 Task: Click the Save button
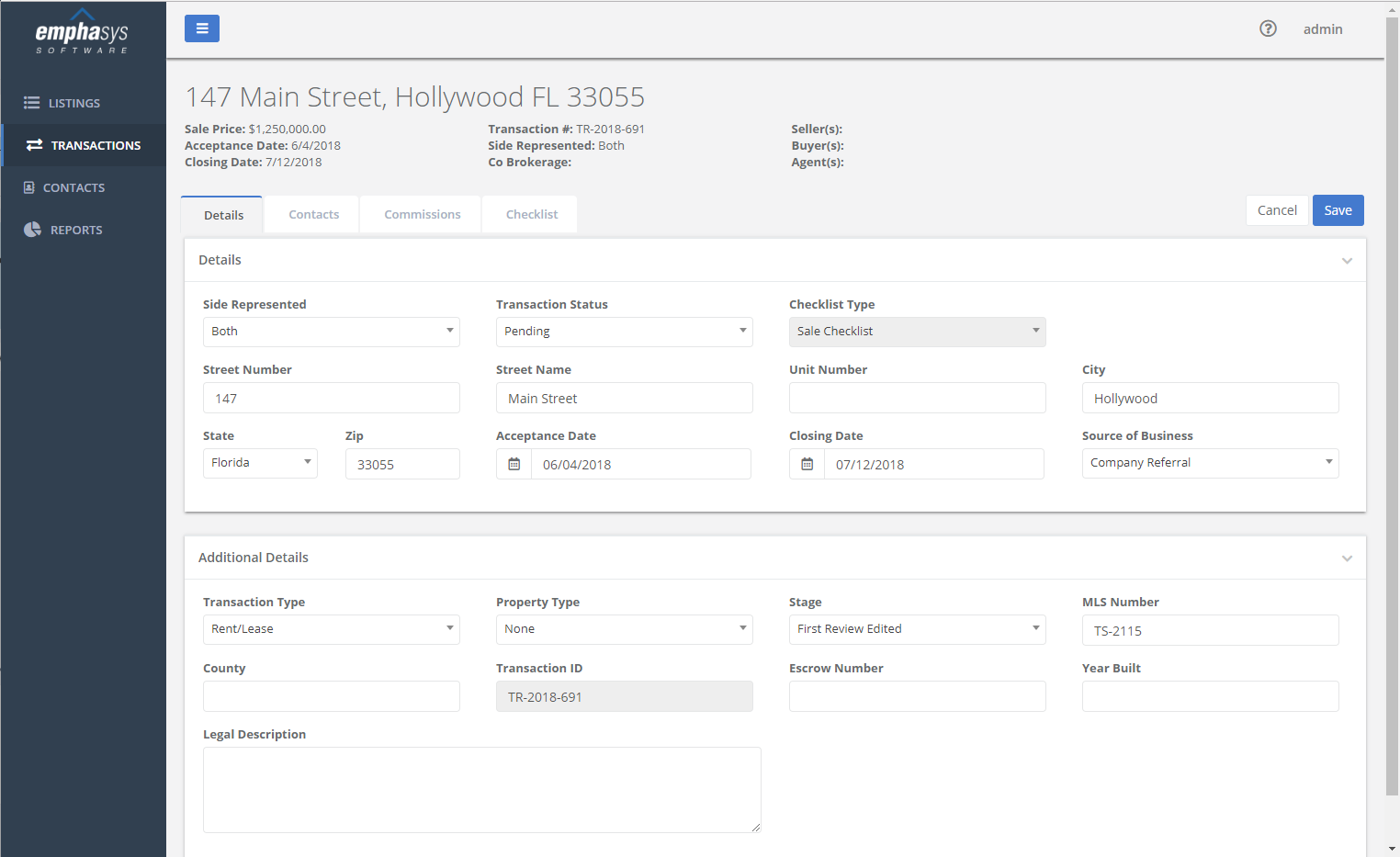1338,209
